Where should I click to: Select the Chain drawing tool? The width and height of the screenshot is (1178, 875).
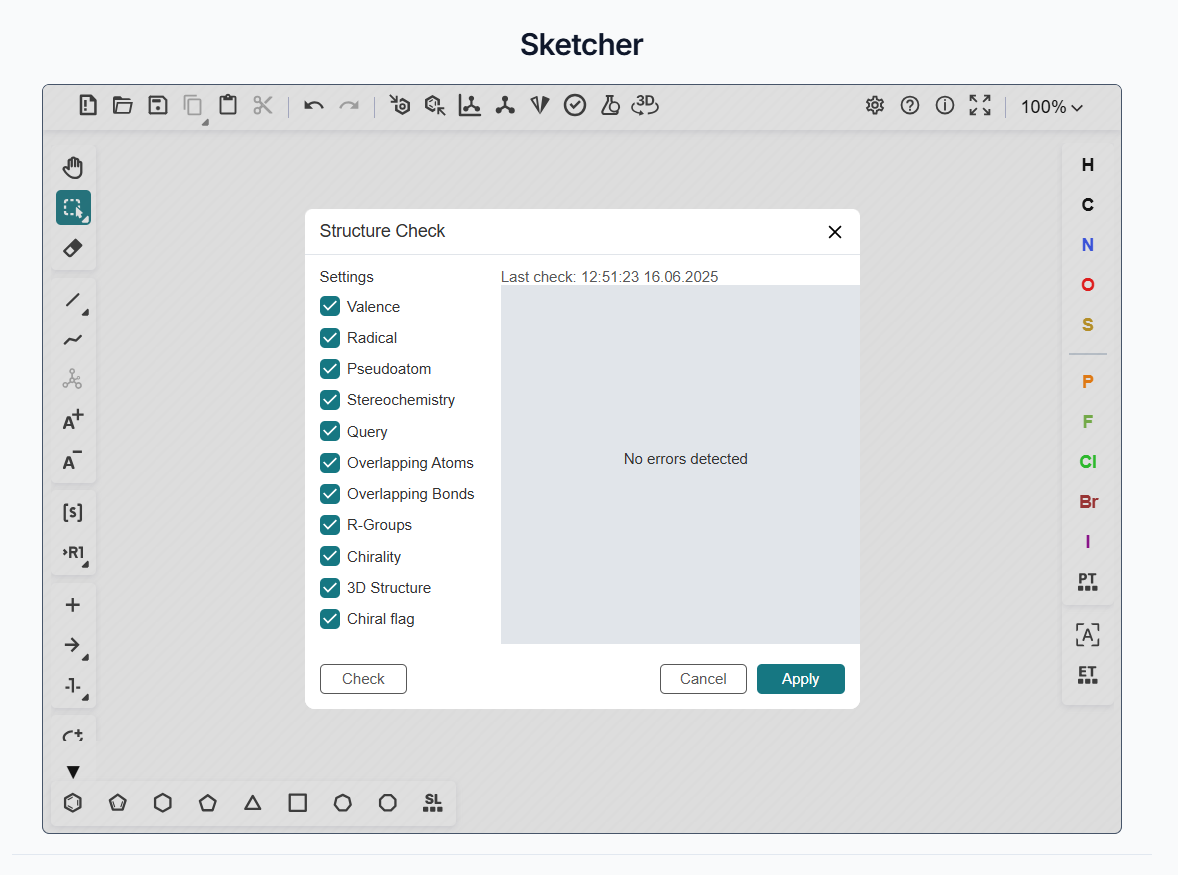coord(72,340)
